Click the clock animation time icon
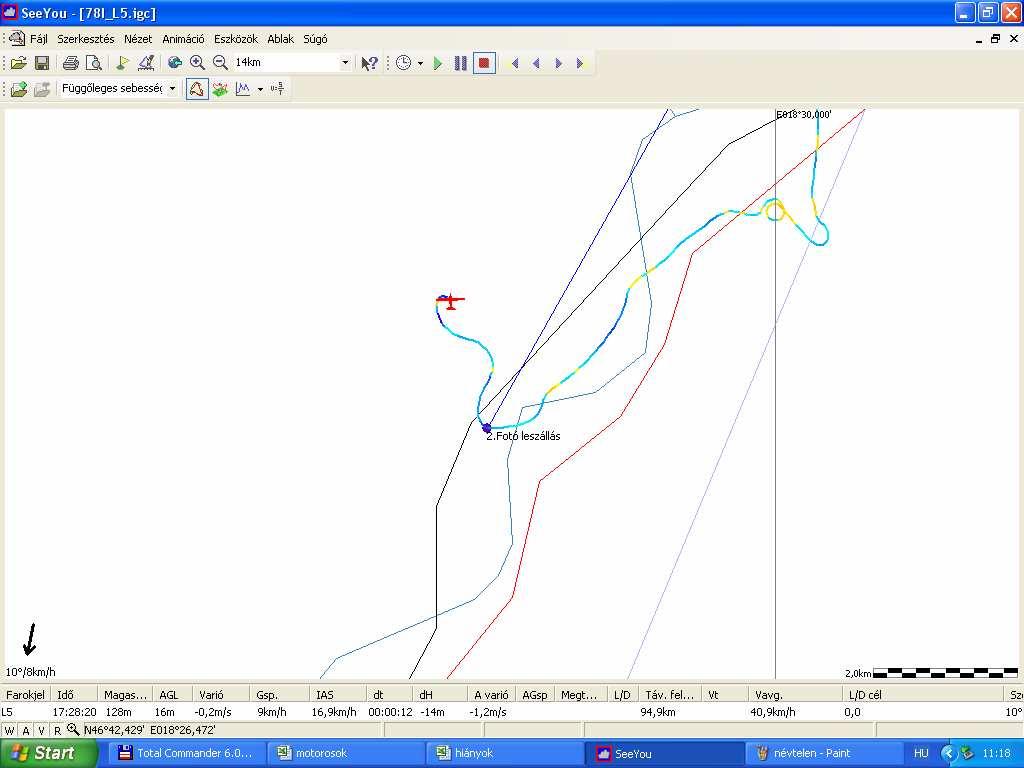 tap(404, 63)
